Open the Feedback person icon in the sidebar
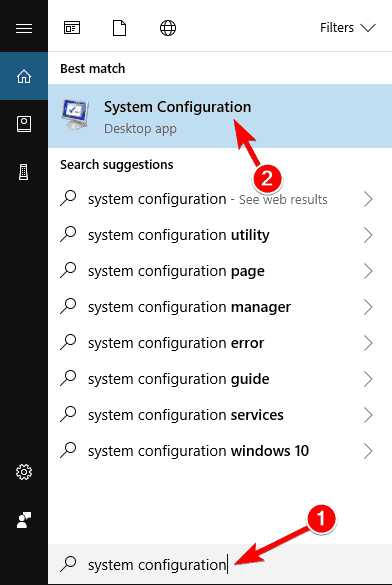 pos(24,520)
